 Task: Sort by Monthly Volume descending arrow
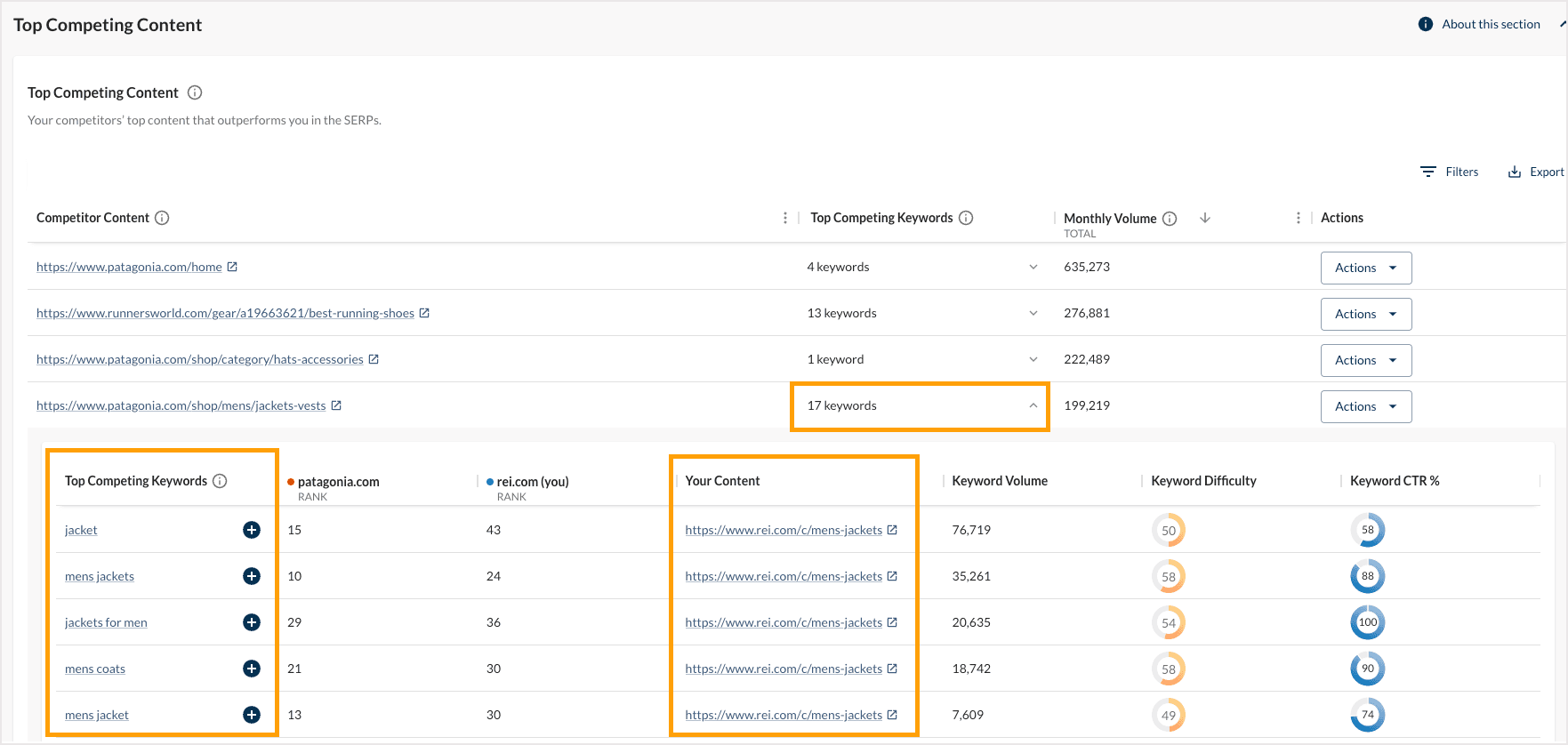pos(1205,218)
